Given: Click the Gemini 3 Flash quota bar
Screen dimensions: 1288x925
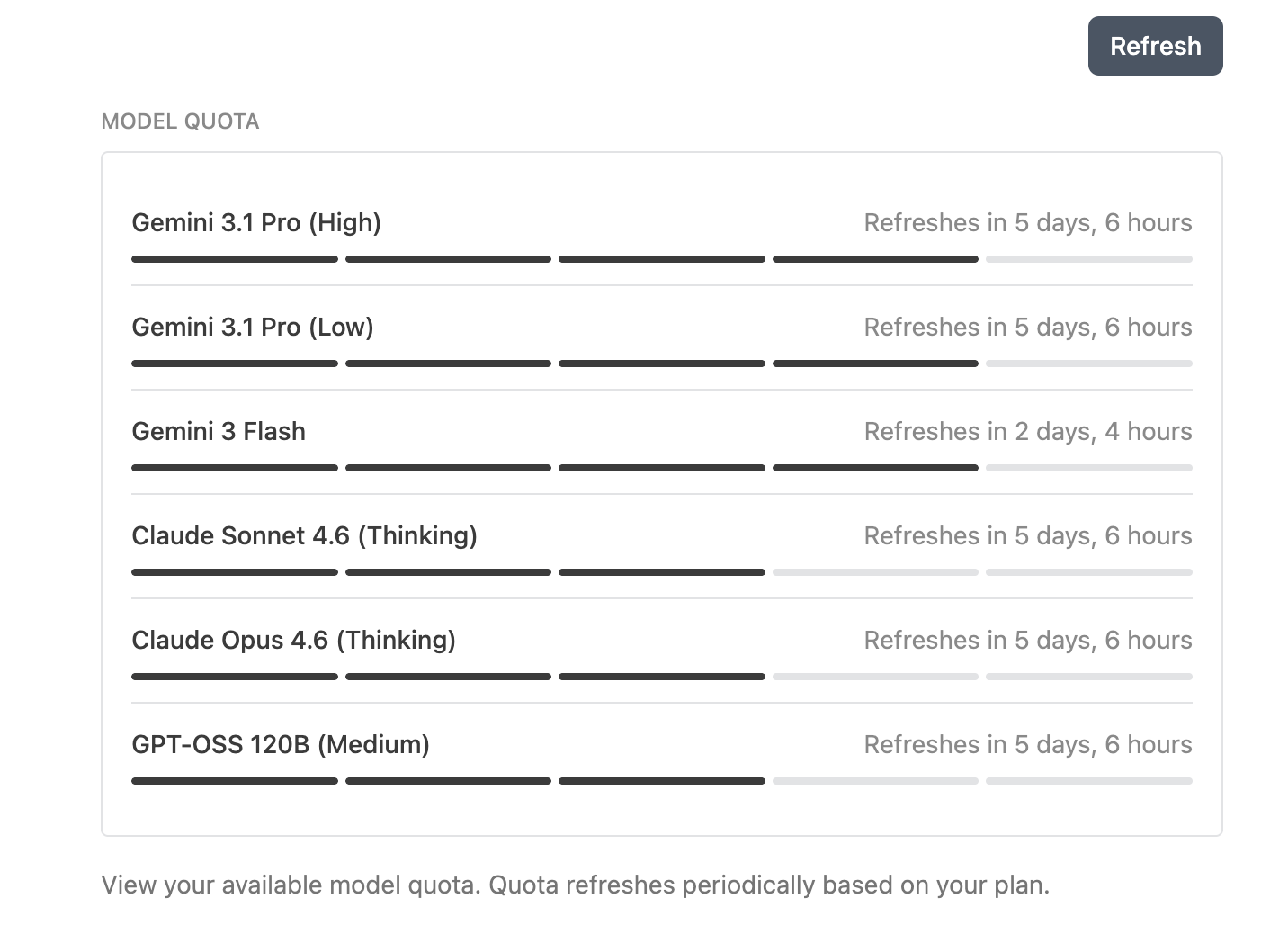Looking at the screenshot, I should [x=661, y=468].
